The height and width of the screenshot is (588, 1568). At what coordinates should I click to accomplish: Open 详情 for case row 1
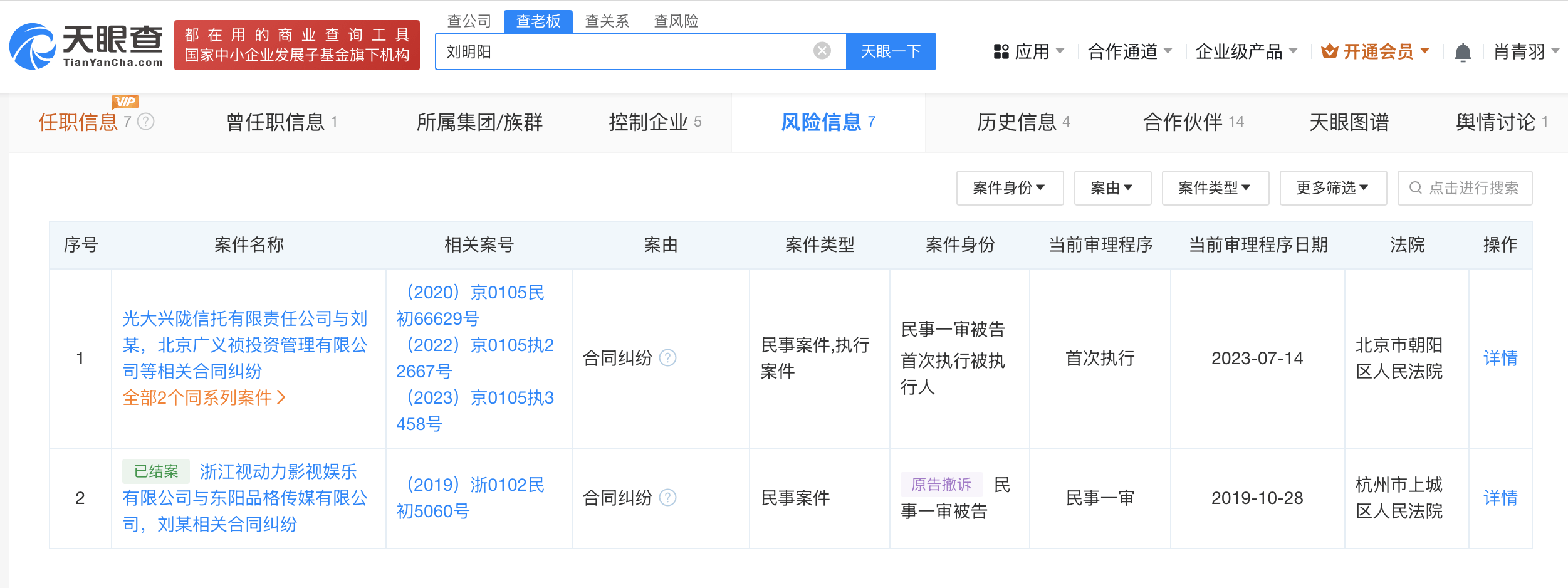click(1500, 358)
